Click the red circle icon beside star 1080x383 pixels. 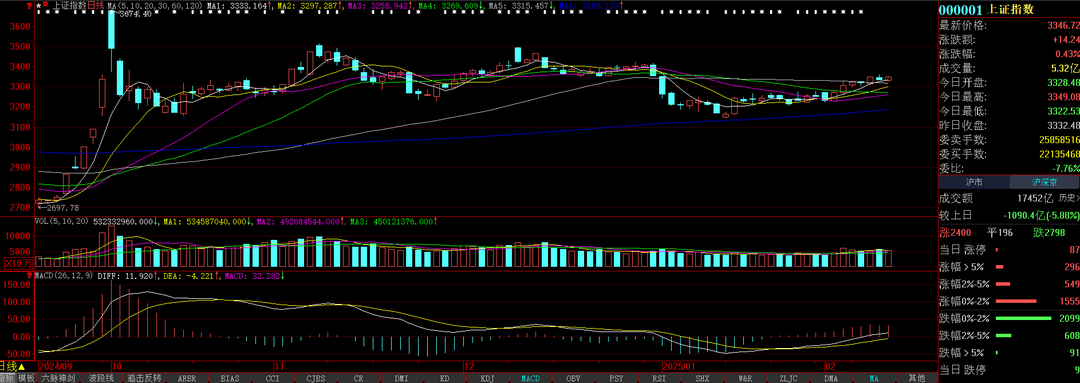[45, 4]
